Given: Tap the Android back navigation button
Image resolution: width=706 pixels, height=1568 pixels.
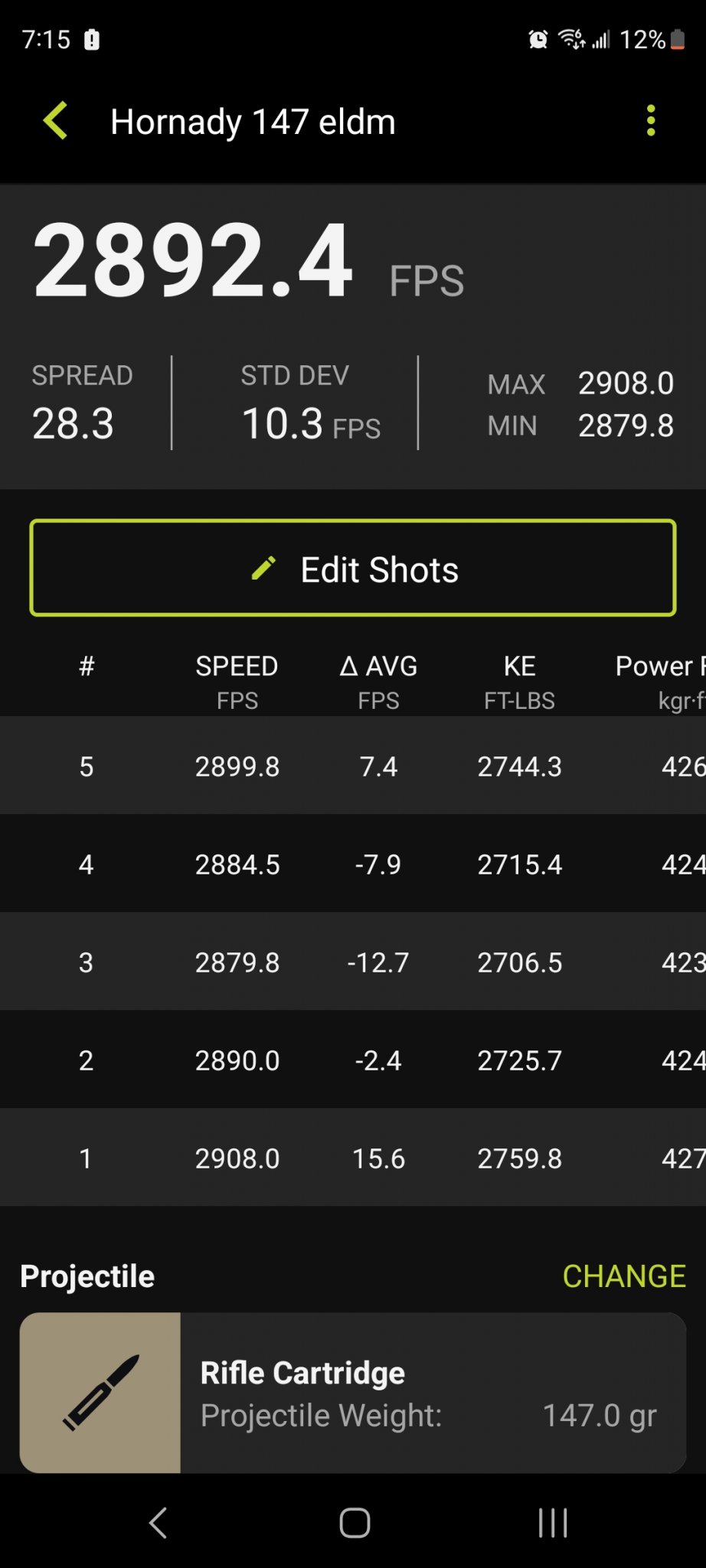Looking at the screenshot, I should coord(158,1523).
